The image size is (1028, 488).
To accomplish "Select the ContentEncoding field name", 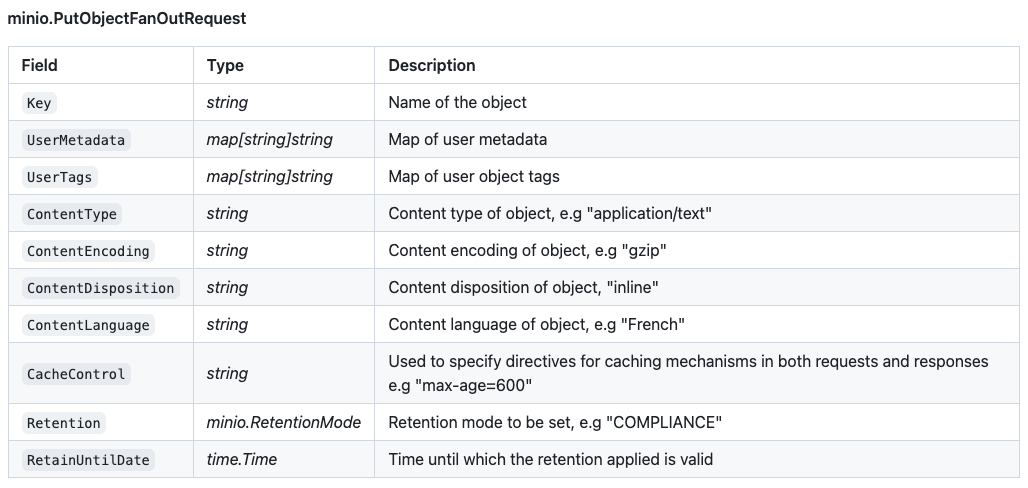I will (88, 251).
